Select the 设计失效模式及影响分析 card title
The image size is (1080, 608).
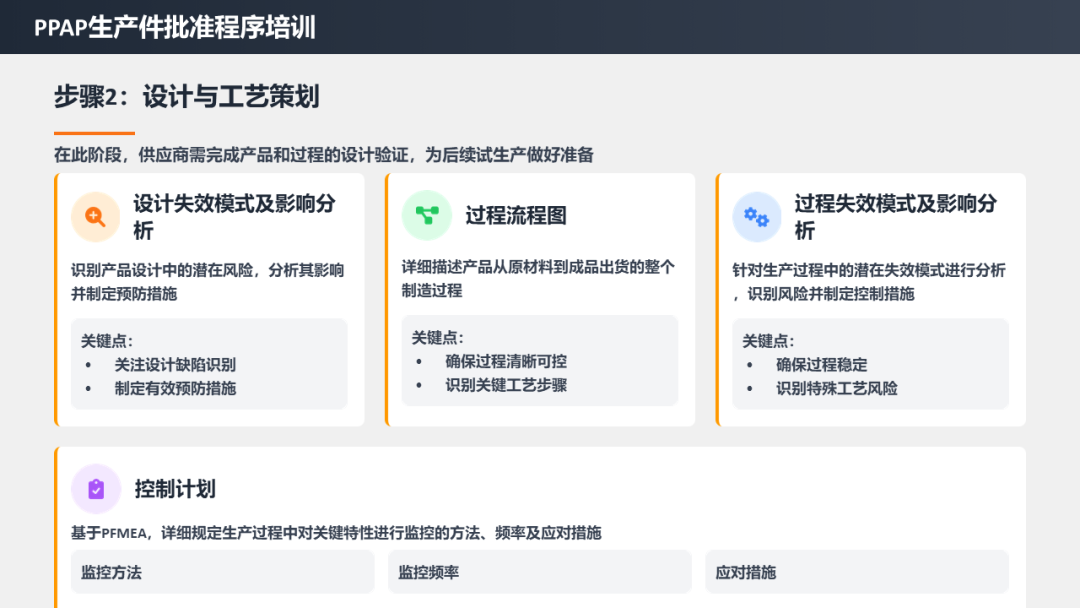pos(234,216)
